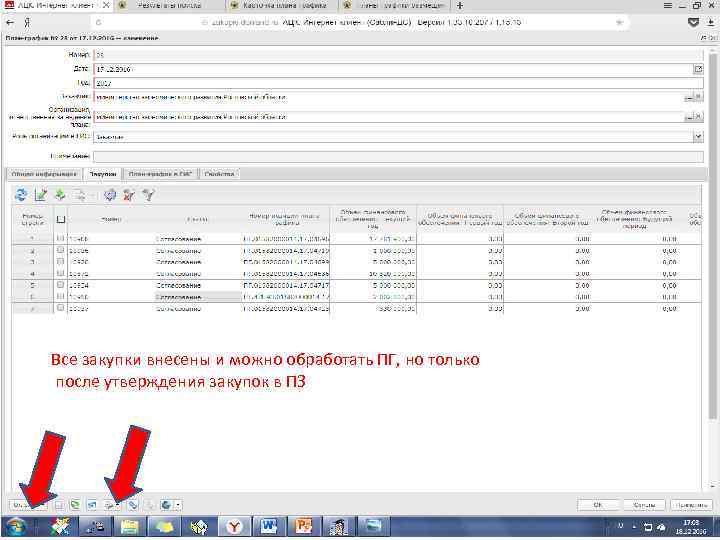Click the 'Применить' button
Image resolution: width=720 pixels, height=540 pixels.
click(x=692, y=505)
